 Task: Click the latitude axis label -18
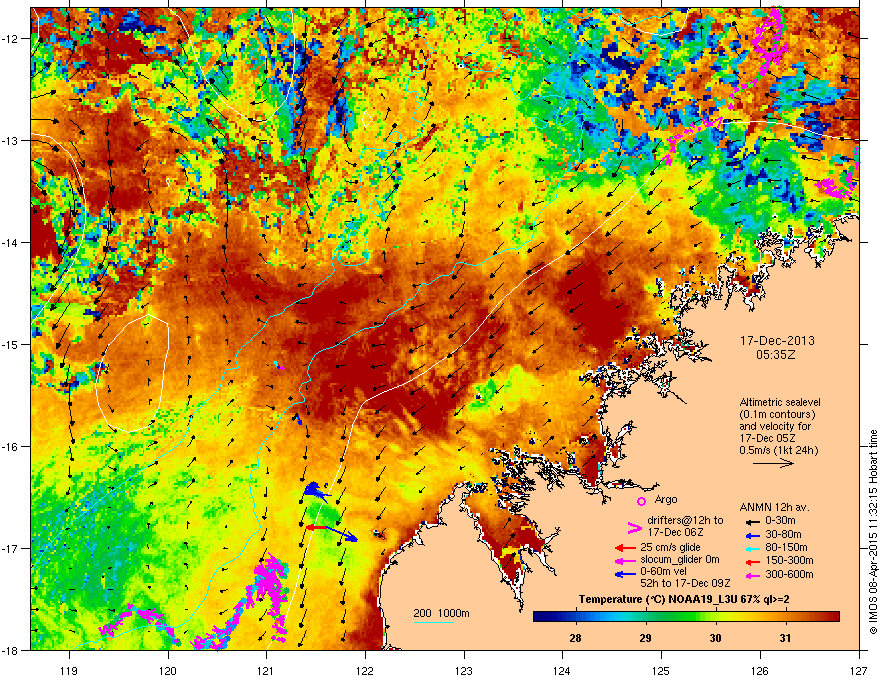point(10,650)
